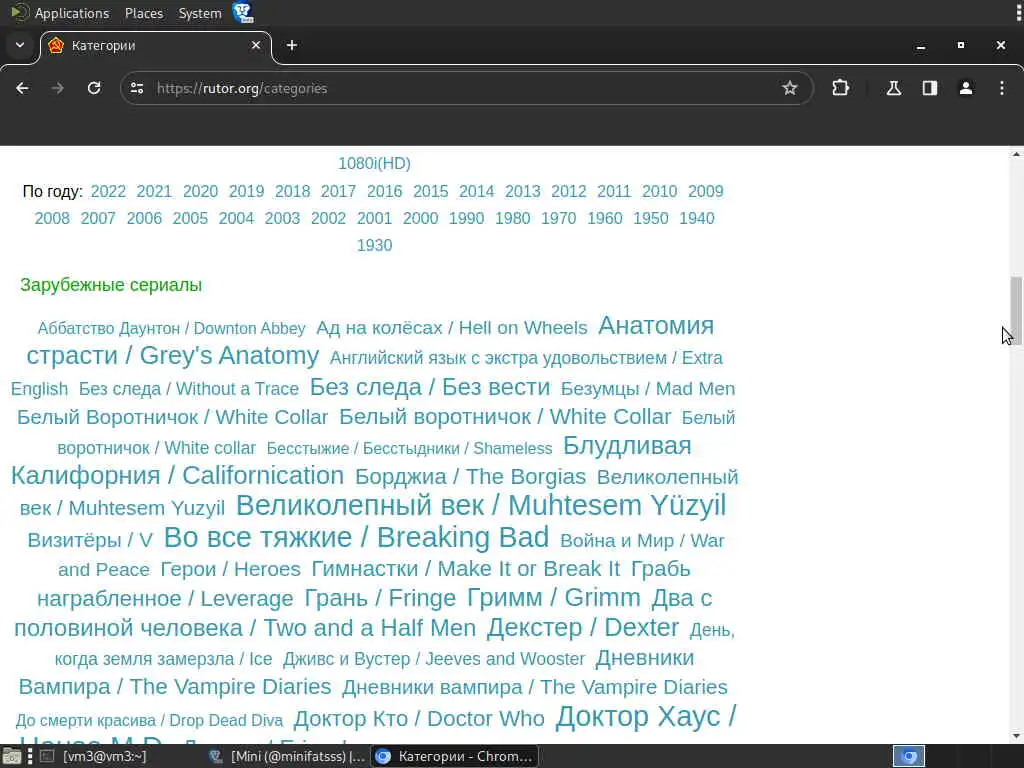Image resolution: width=1024 pixels, height=768 pixels.
Task: Select Категории - Chrom... taskbar item
Action: coord(455,756)
